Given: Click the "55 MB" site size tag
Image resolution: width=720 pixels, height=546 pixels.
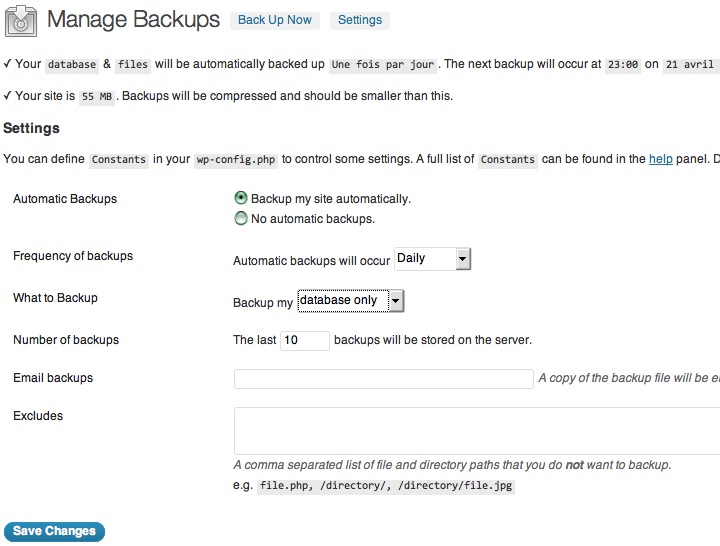Looking at the screenshot, I should point(96,98).
